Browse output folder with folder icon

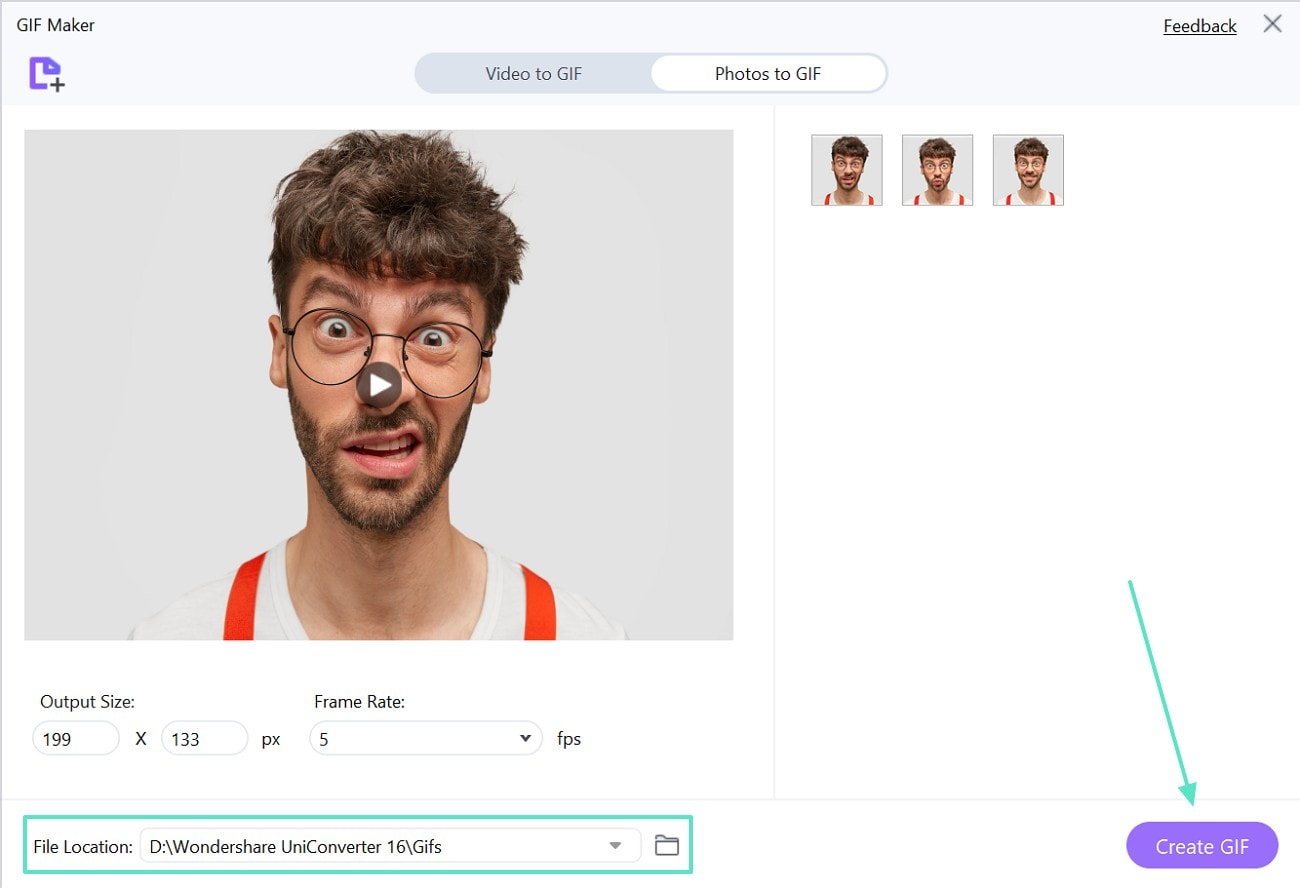click(667, 846)
